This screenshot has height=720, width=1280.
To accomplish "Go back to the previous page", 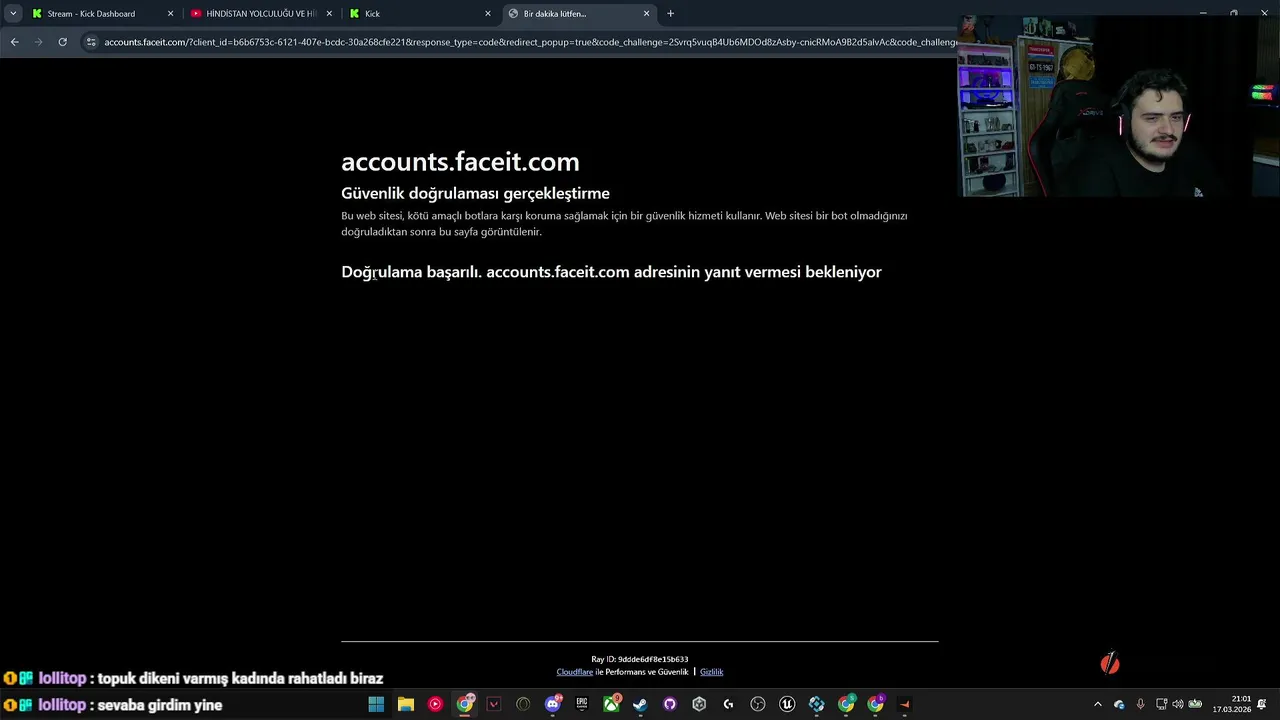I will 14,42.
